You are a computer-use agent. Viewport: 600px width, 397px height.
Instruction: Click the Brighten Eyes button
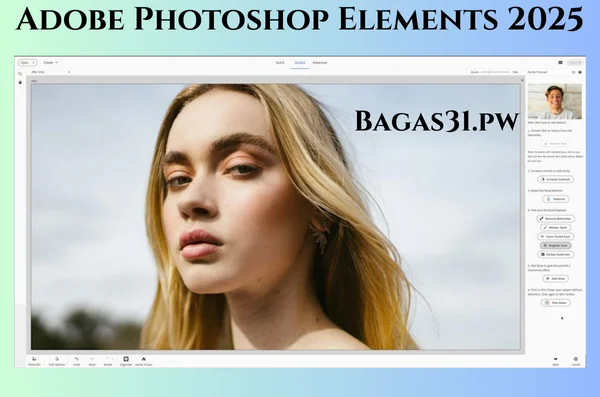[x=556, y=245]
